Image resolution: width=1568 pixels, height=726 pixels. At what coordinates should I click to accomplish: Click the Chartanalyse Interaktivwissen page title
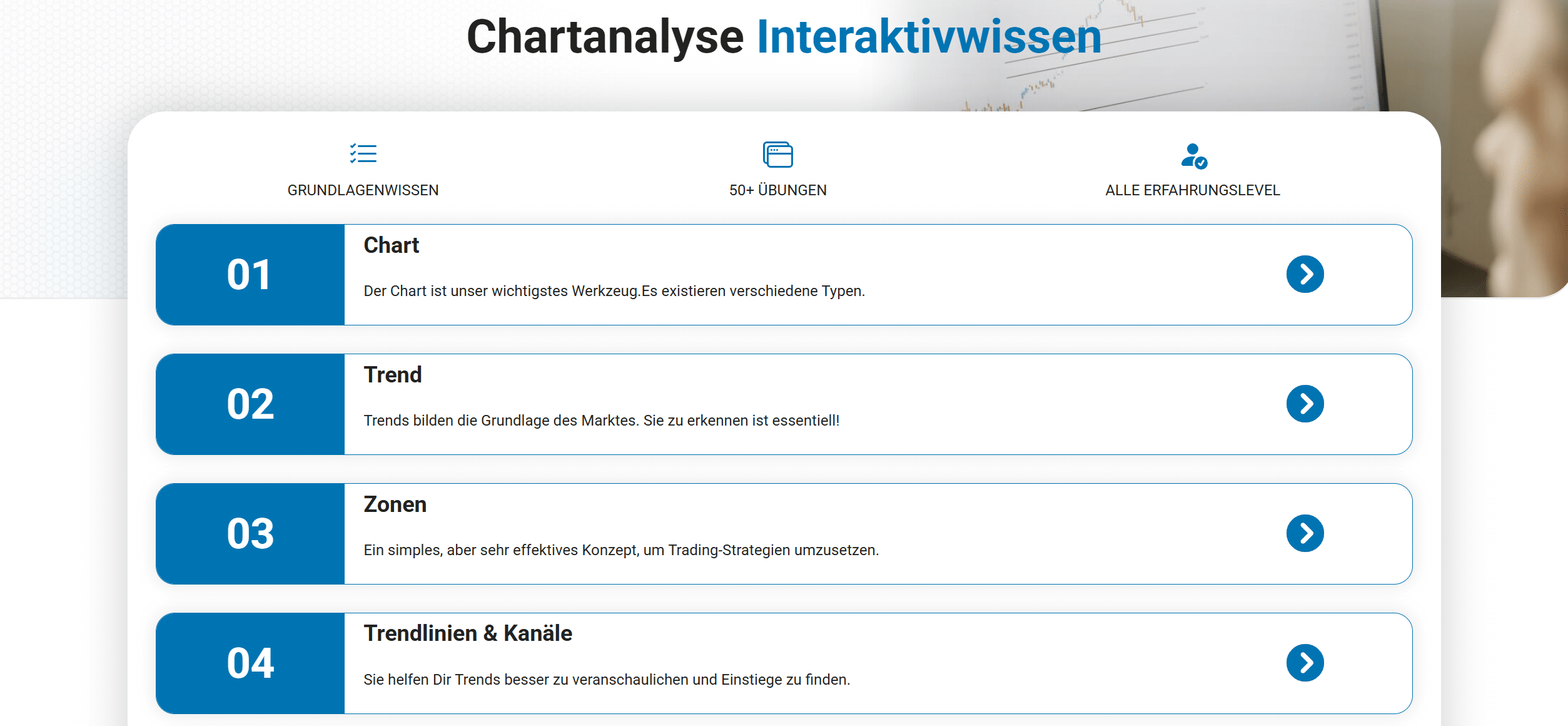[784, 37]
